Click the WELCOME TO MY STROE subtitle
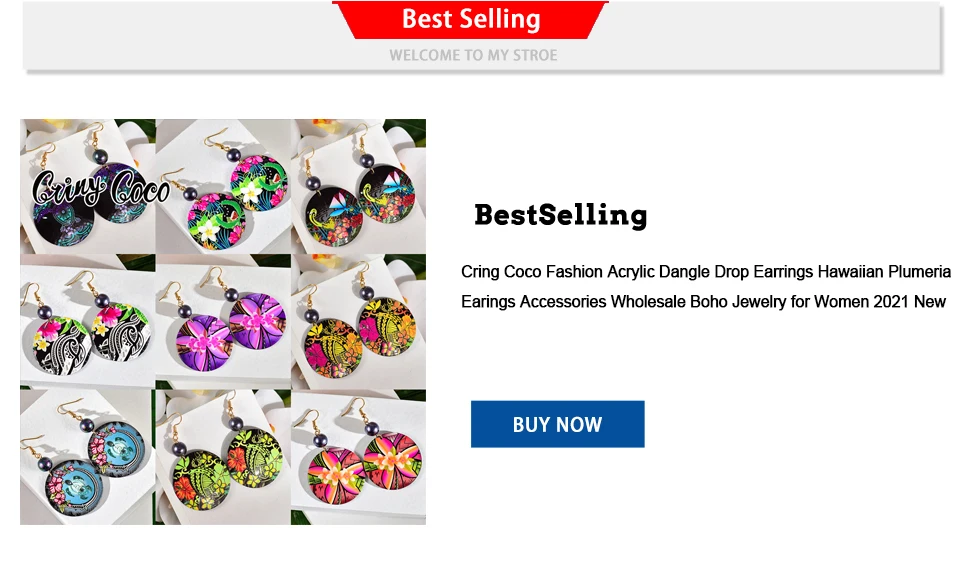960x570 pixels. click(x=473, y=55)
